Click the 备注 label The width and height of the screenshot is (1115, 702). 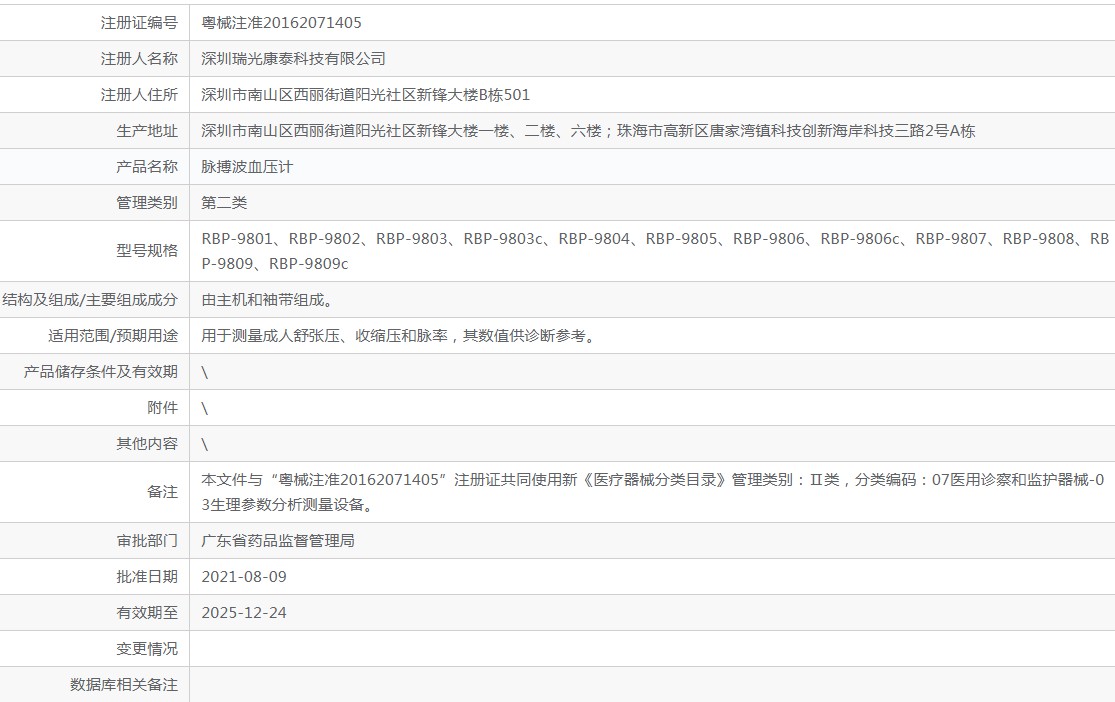coord(162,492)
